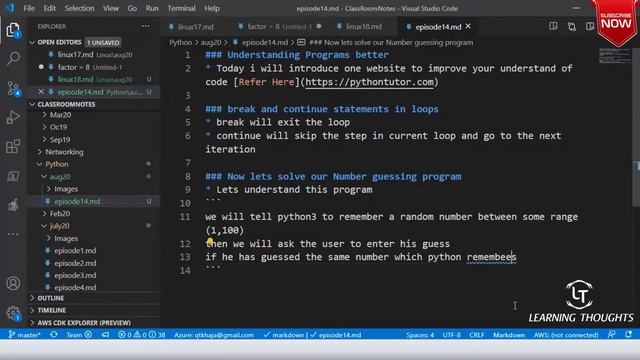Switch to the linux17.md tab
The width and height of the screenshot is (640, 360).
point(191,27)
